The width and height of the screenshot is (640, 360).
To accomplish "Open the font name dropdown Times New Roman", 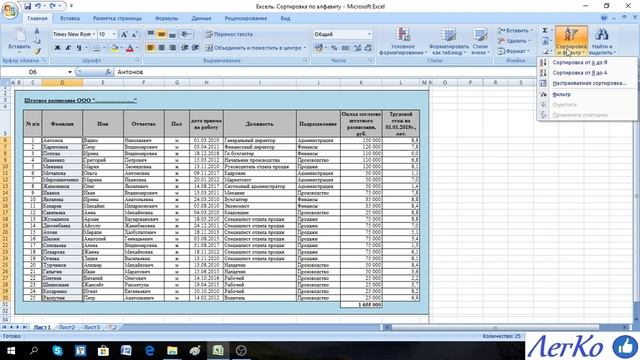I will coord(94,34).
